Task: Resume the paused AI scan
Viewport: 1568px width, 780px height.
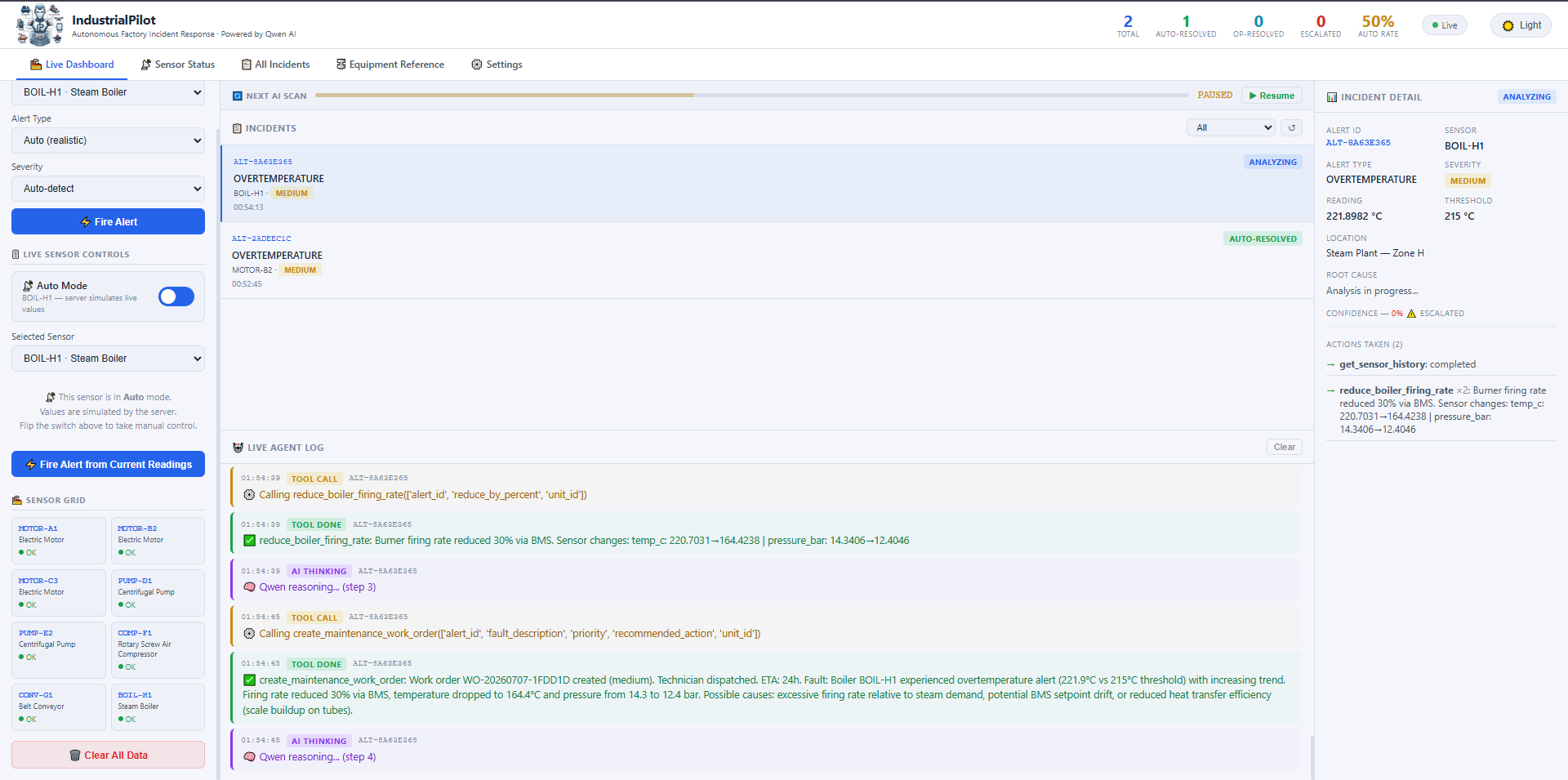Action: 1272,96
